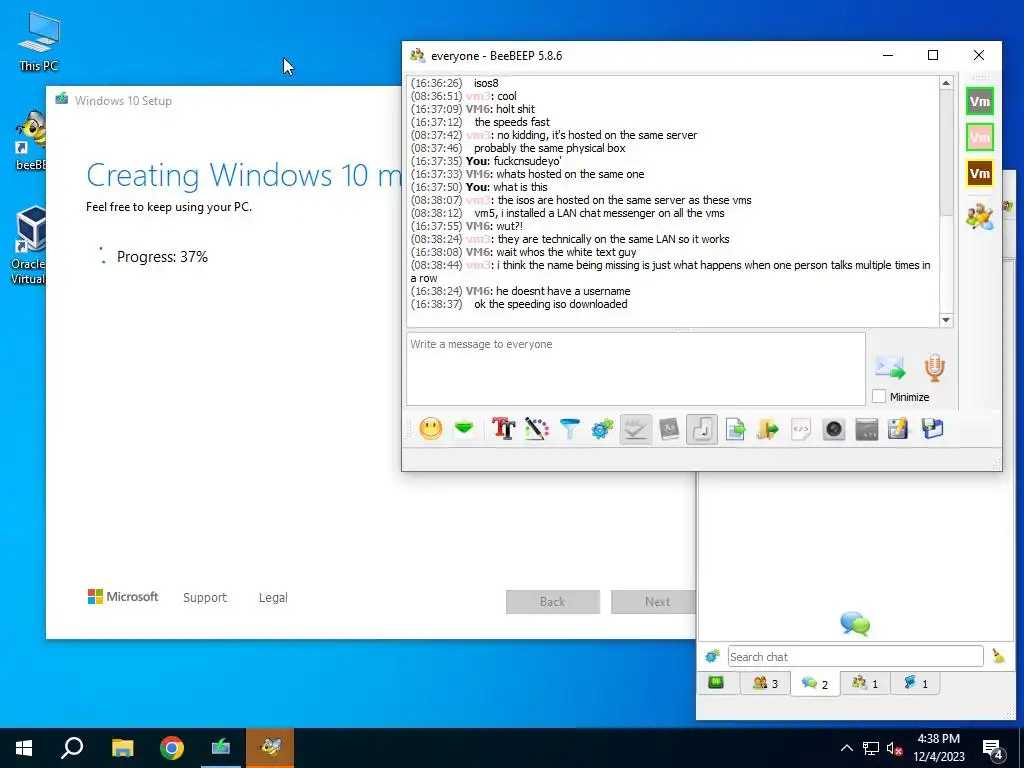The height and width of the screenshot is (768, 1024).
Task: Click the Back button in Windows Setup
Action: [552, 601]
